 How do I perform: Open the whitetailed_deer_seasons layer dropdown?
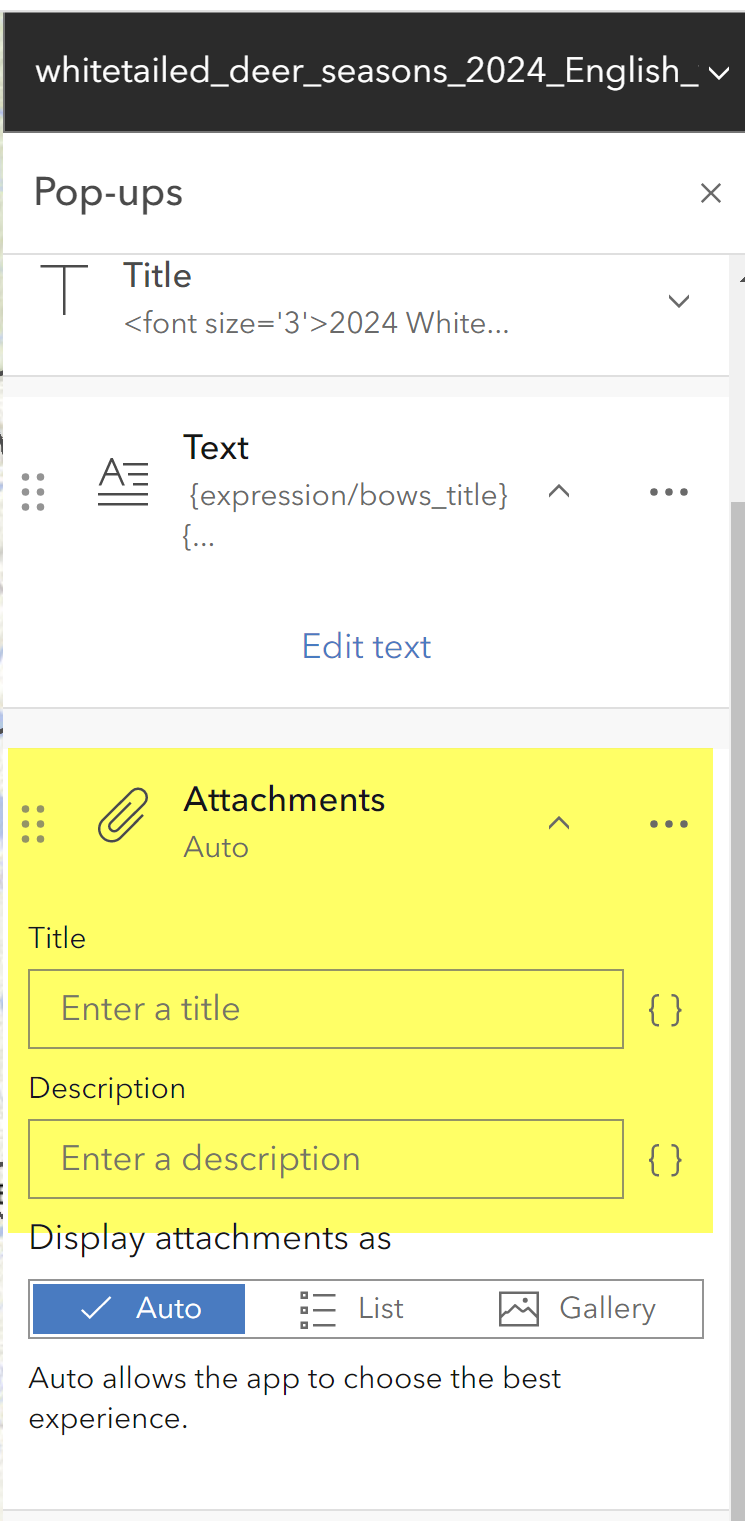pyautogui.click(x=719, y=72)
